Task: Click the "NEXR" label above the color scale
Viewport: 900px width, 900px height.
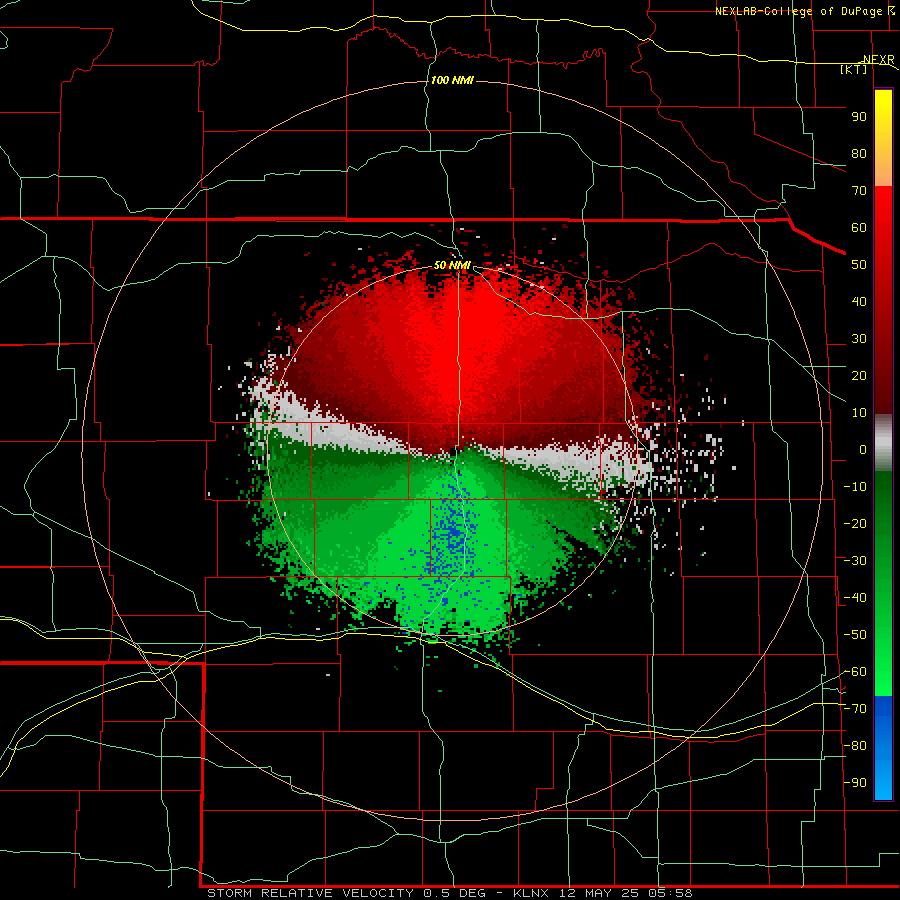Action: pos(878,60)
